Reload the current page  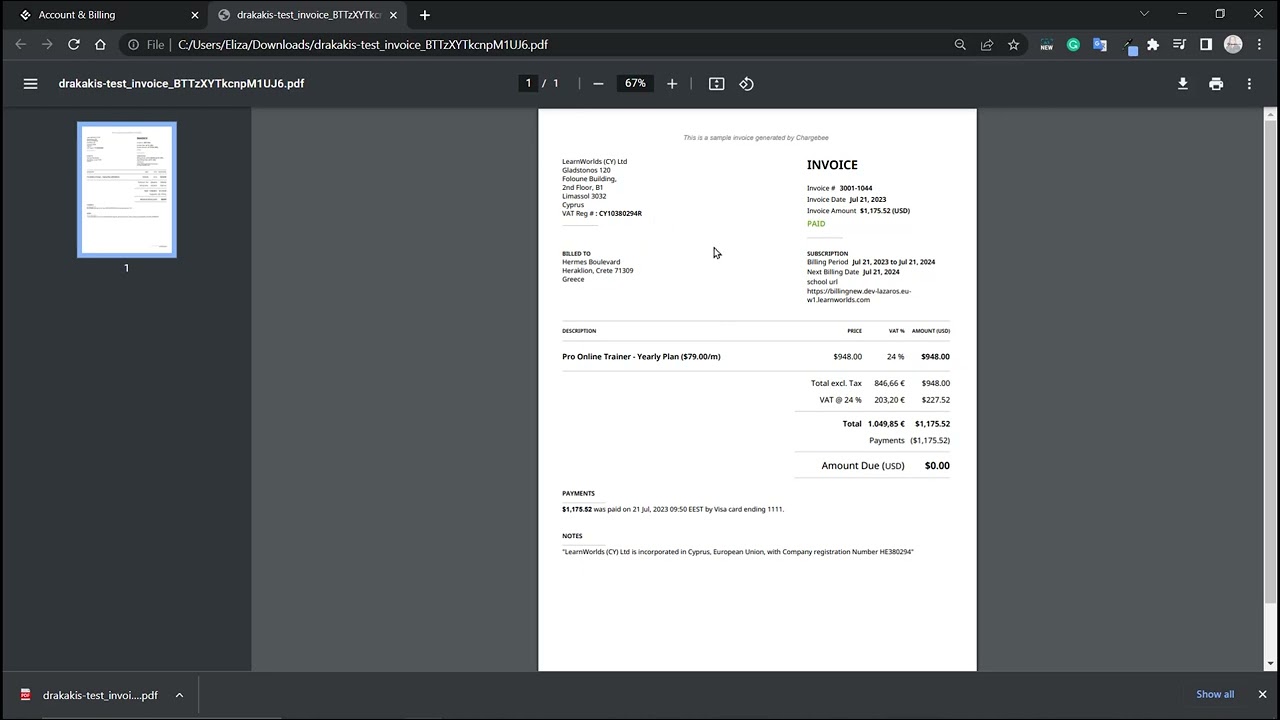click(73, 45)
